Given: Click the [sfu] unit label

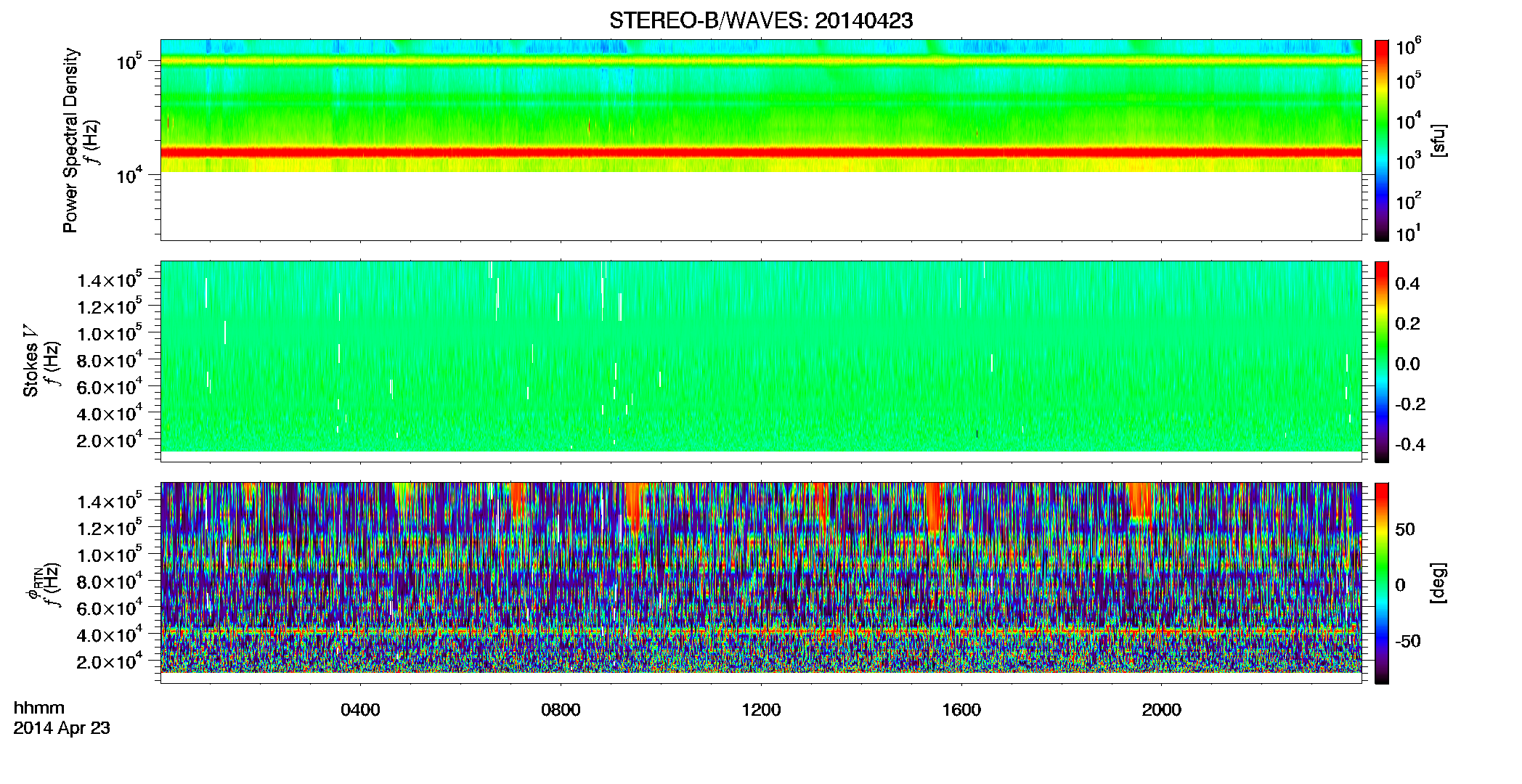Looking at the screenshot, I should point(1438,140).
